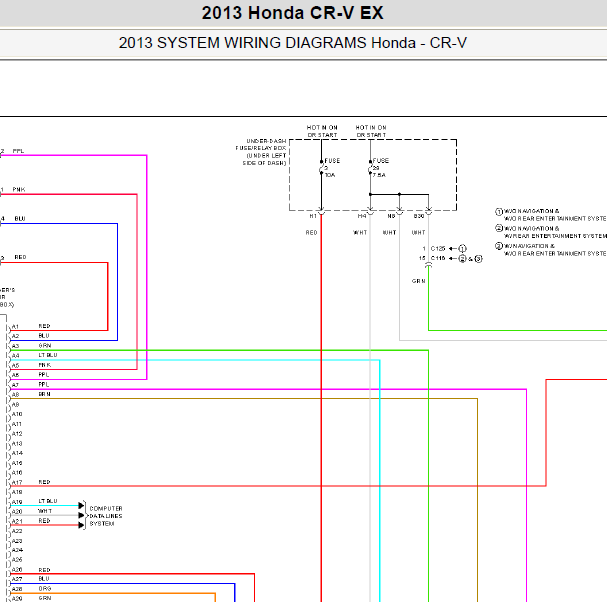Image resolution: width=607 pixels, height=602 pixels.
Task: Click the 'LT BLU' label at pin A19
Action: (48, 501)
